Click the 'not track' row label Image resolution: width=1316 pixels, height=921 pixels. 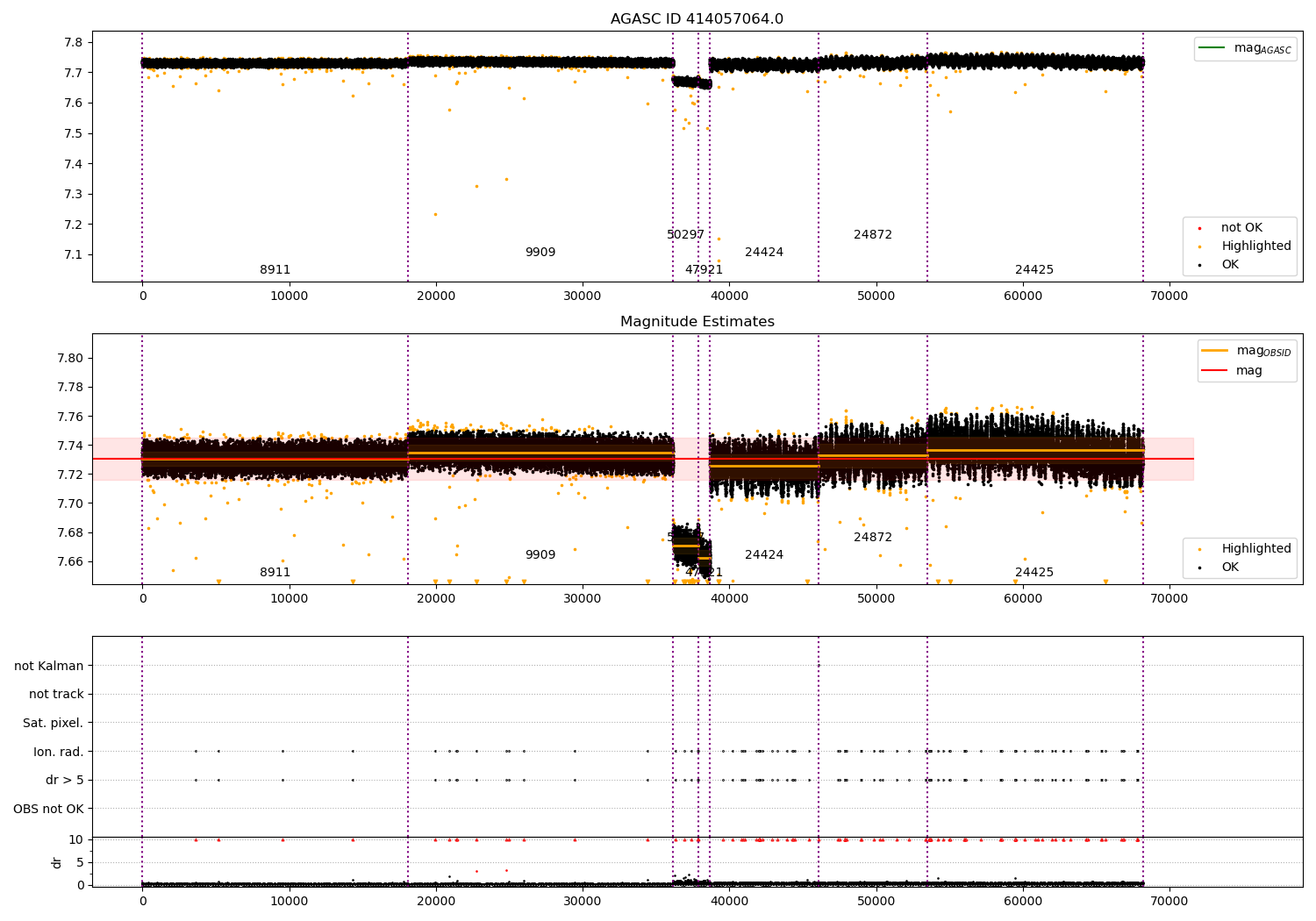point(56,695)
